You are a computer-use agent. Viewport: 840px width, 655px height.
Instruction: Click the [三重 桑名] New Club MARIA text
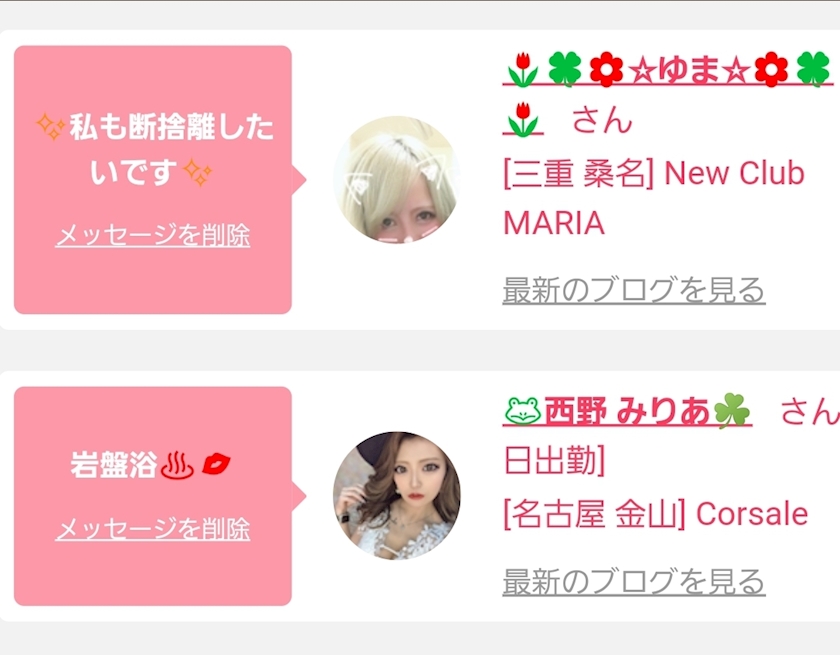654,198
